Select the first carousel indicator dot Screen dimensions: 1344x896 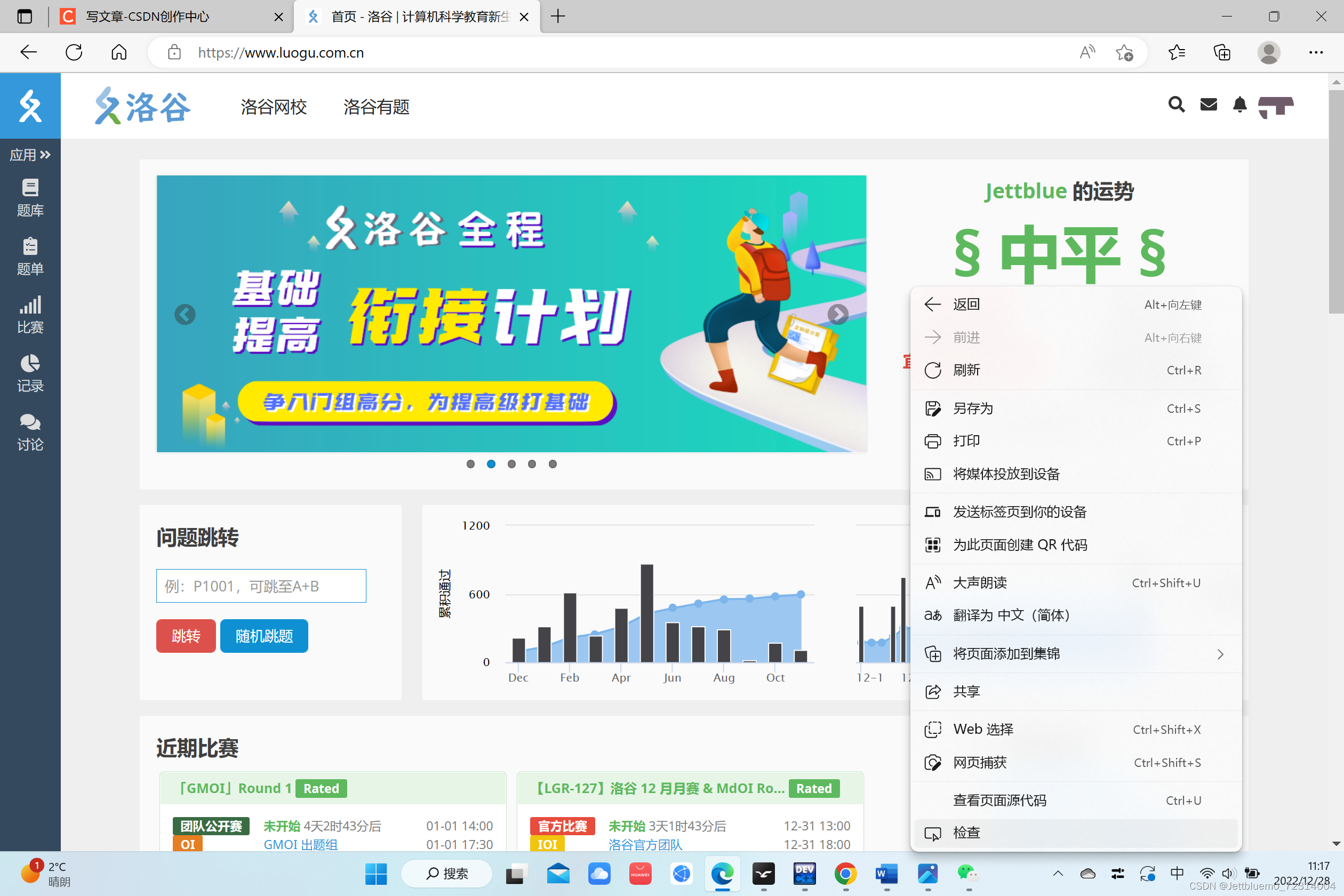[470, 464]
